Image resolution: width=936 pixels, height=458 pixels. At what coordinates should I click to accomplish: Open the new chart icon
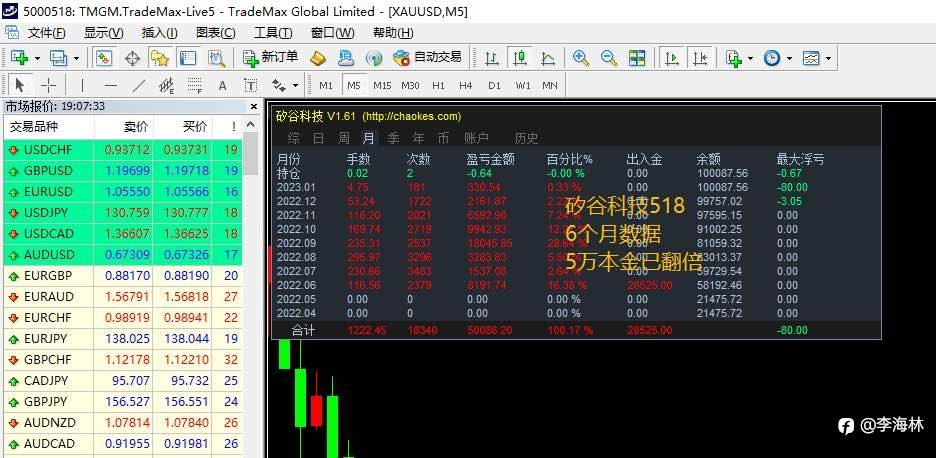click(20, 58)
